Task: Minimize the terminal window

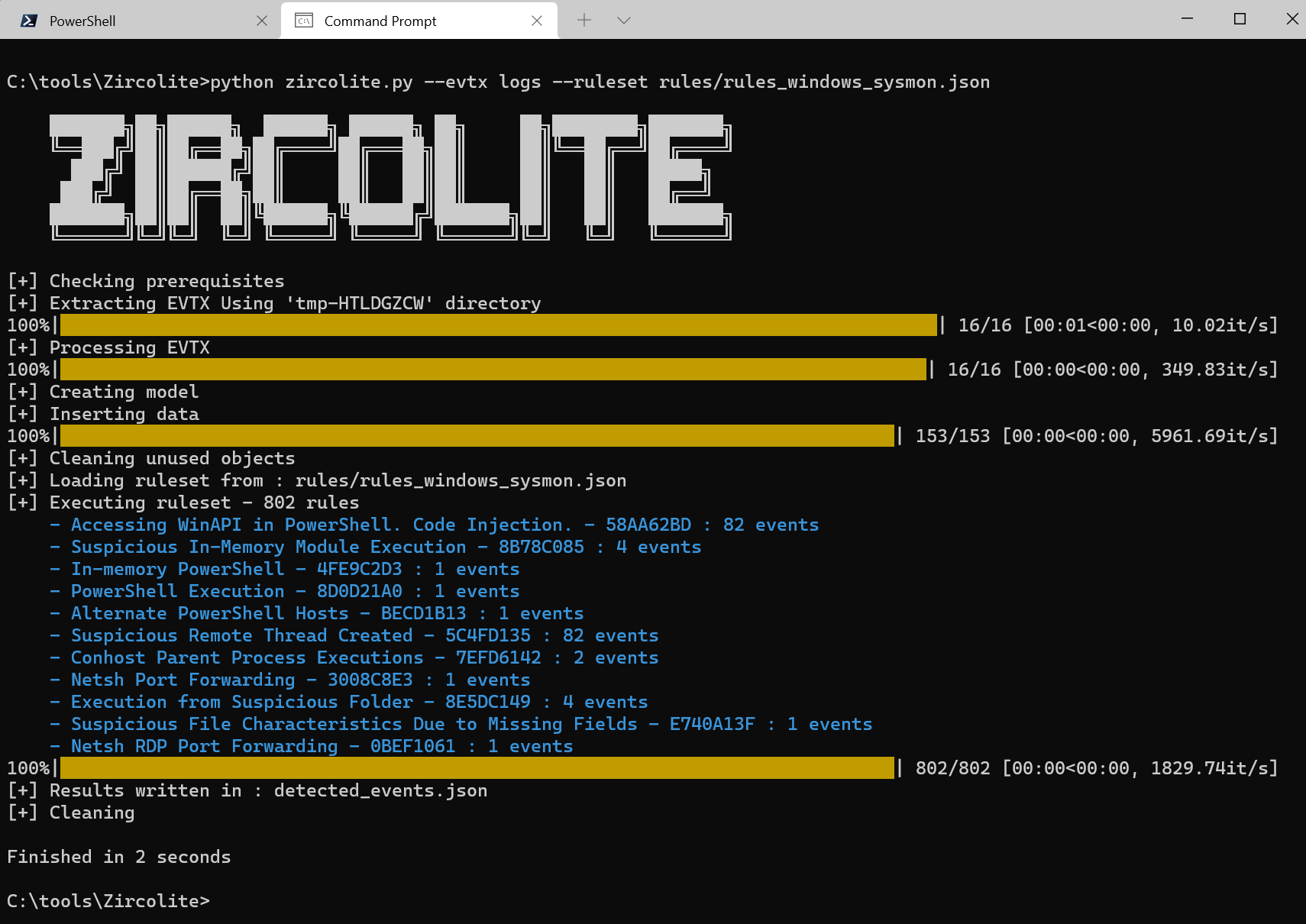Action: click(x=1187, y=19)
